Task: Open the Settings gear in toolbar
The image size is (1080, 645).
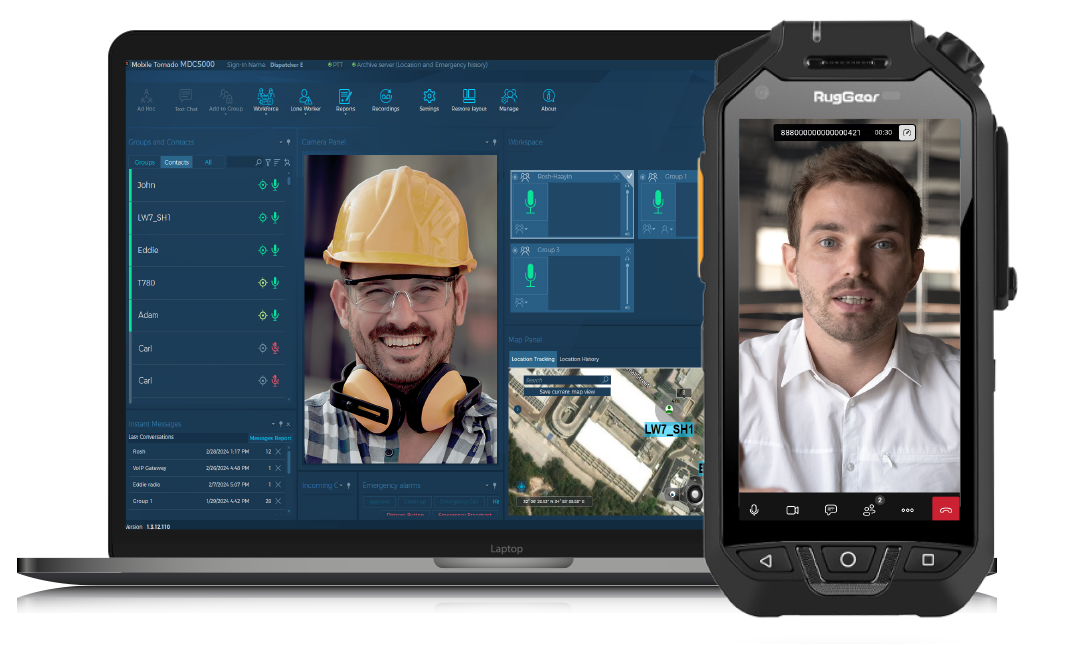Action: tap(429, 96)
